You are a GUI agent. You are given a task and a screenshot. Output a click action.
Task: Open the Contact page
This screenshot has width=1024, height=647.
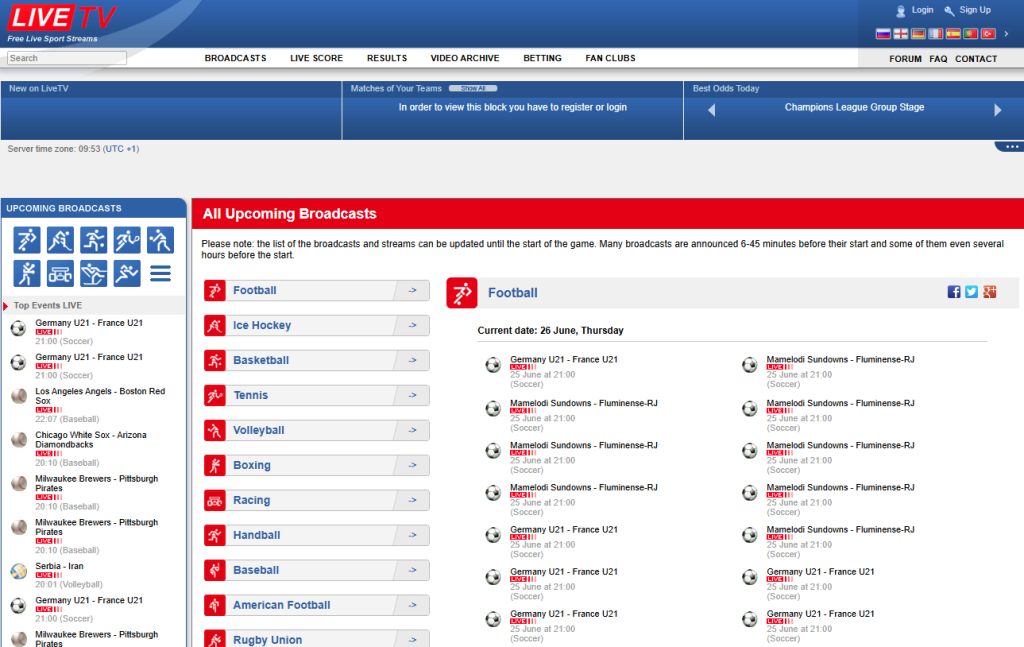pos(976,59)
